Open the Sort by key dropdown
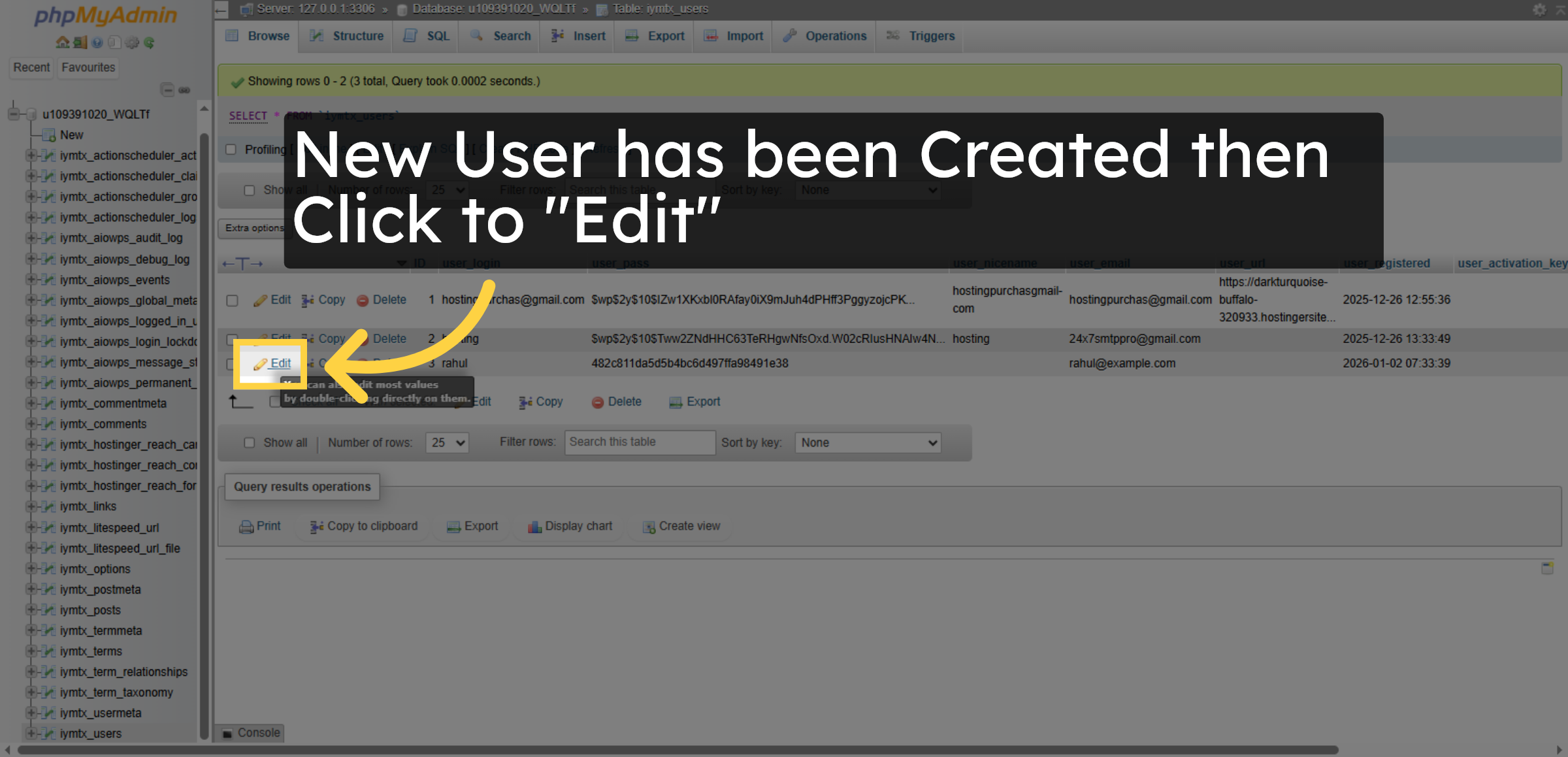The width and height of the screenshot is (1568, 757). coord(867,442)
